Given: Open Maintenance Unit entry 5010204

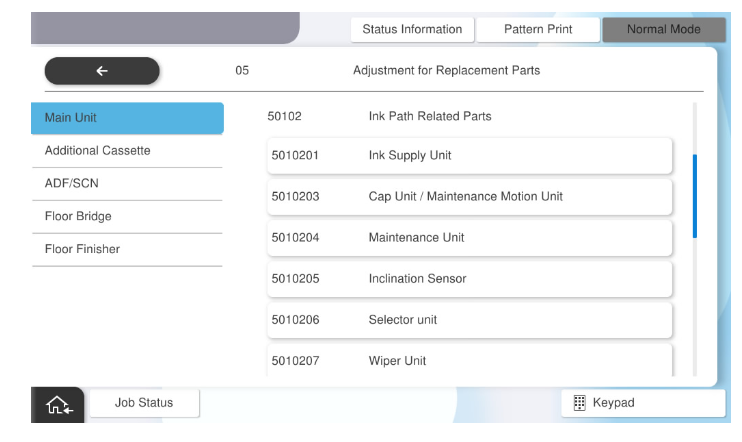Looking at the screenshot, I should tap(470, 238).
